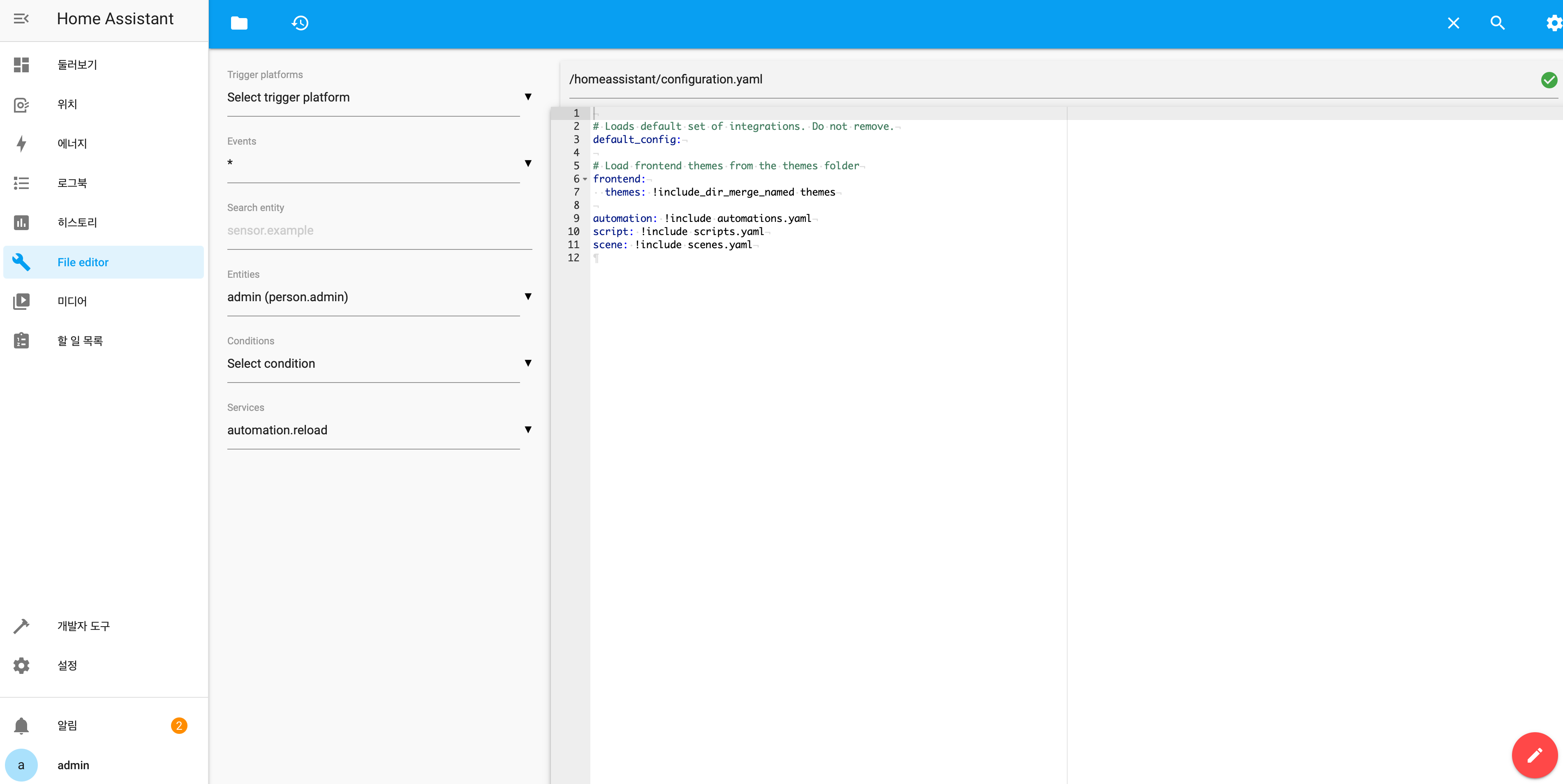This screenshot has width=1563, height=784.
Task: Click the File editor wrench icon
Action: (21, 262)
